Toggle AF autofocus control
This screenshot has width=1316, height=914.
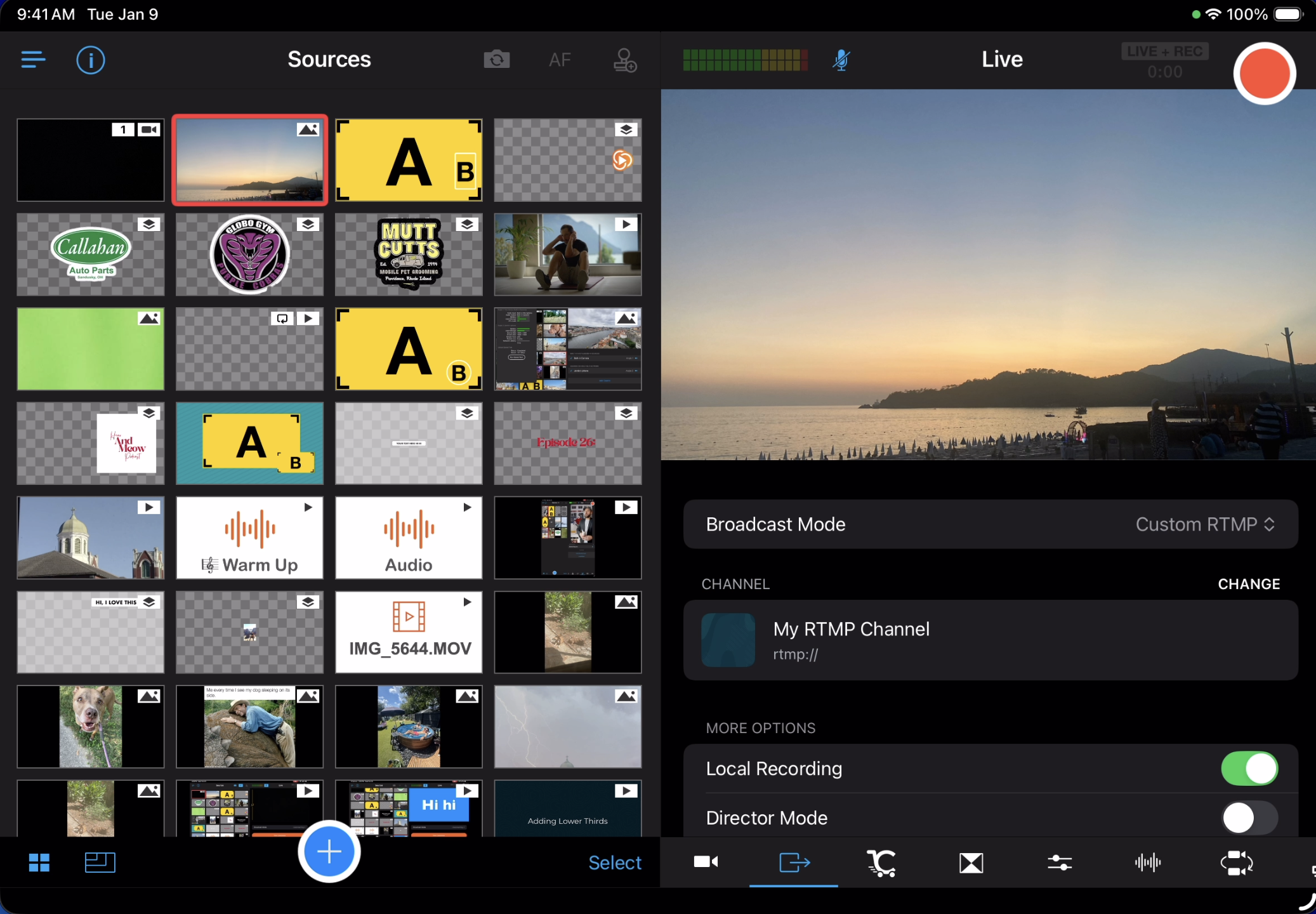(560, 60)
